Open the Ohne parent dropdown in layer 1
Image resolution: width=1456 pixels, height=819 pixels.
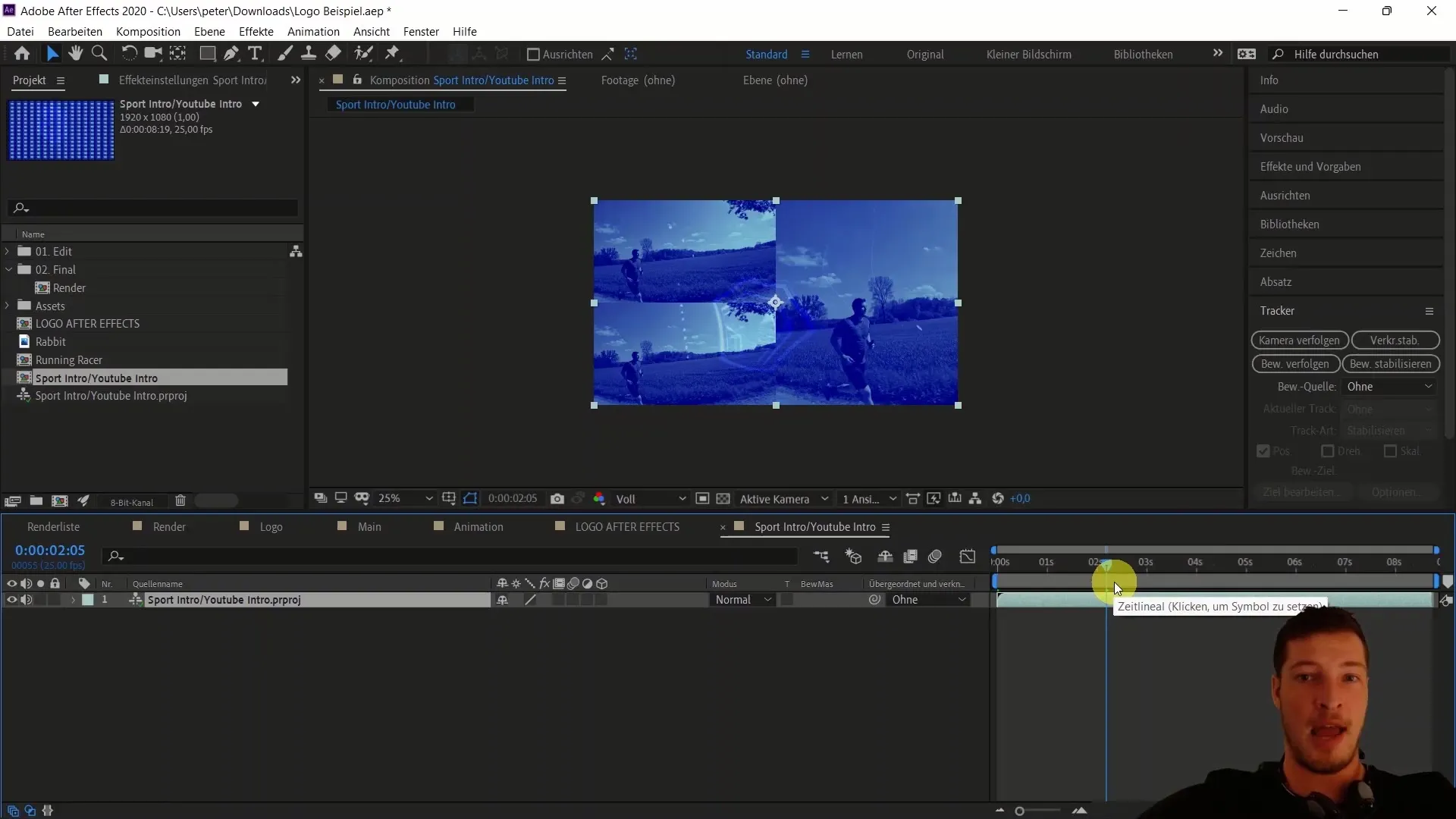coord(930,600)
